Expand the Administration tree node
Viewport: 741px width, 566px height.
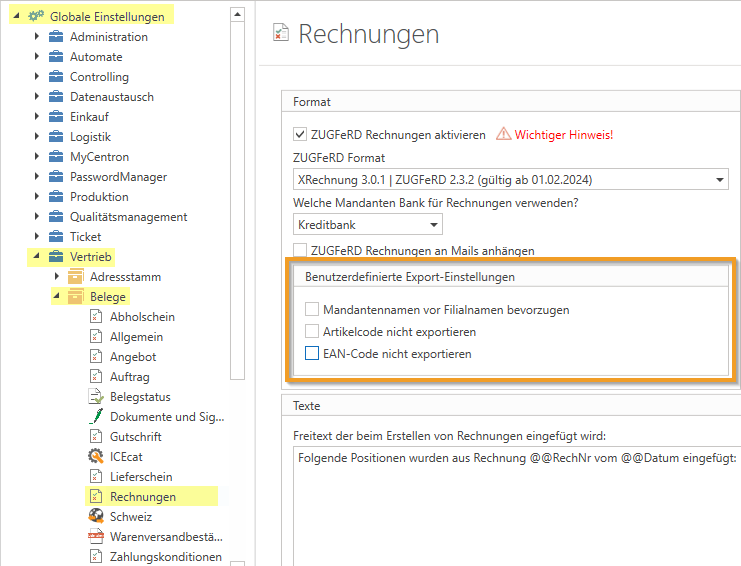point(37,36)
